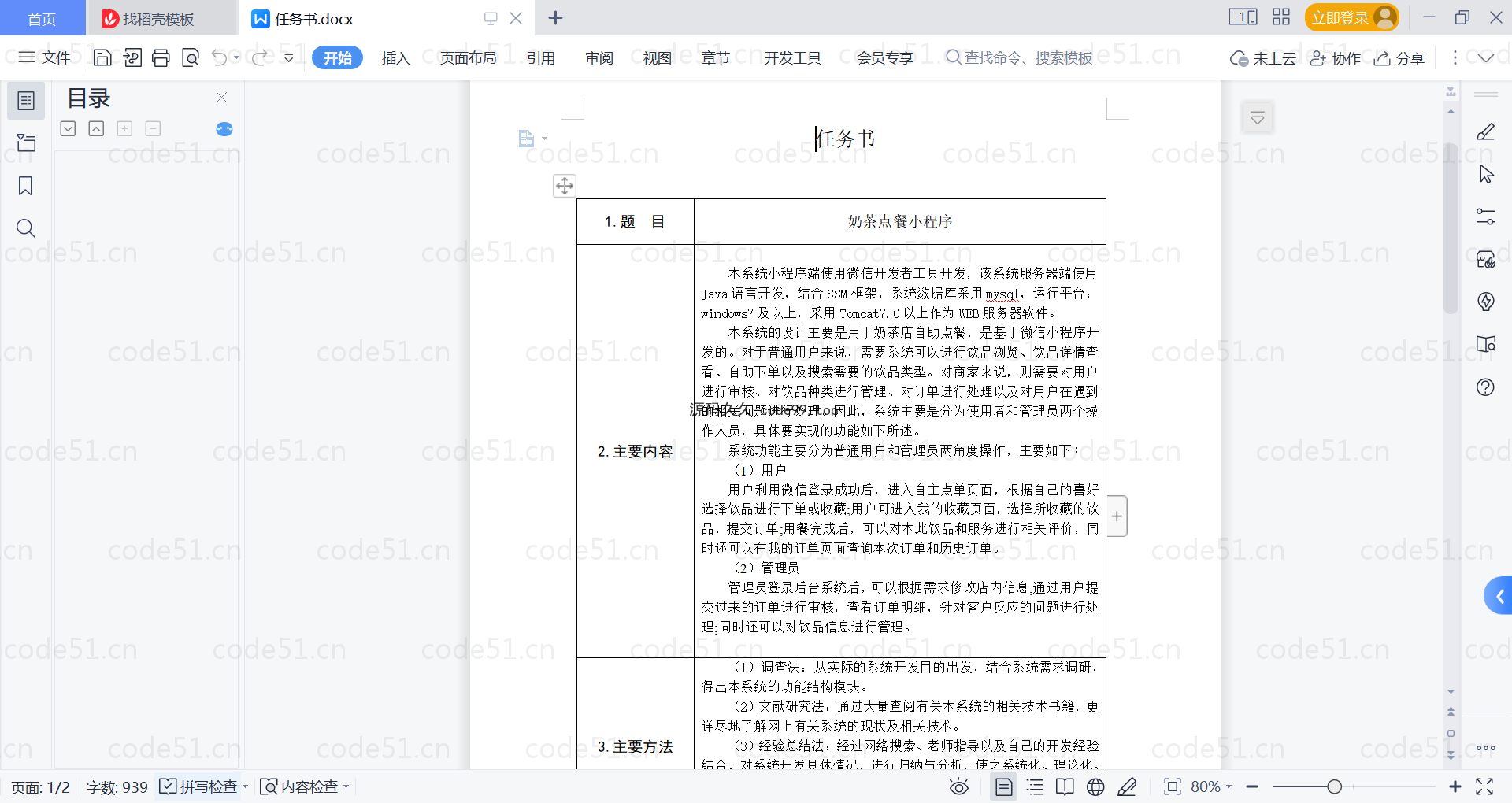Click the Redo arrow
Viewport: 1512px width, 803px height.
click(x=259, y=57)
